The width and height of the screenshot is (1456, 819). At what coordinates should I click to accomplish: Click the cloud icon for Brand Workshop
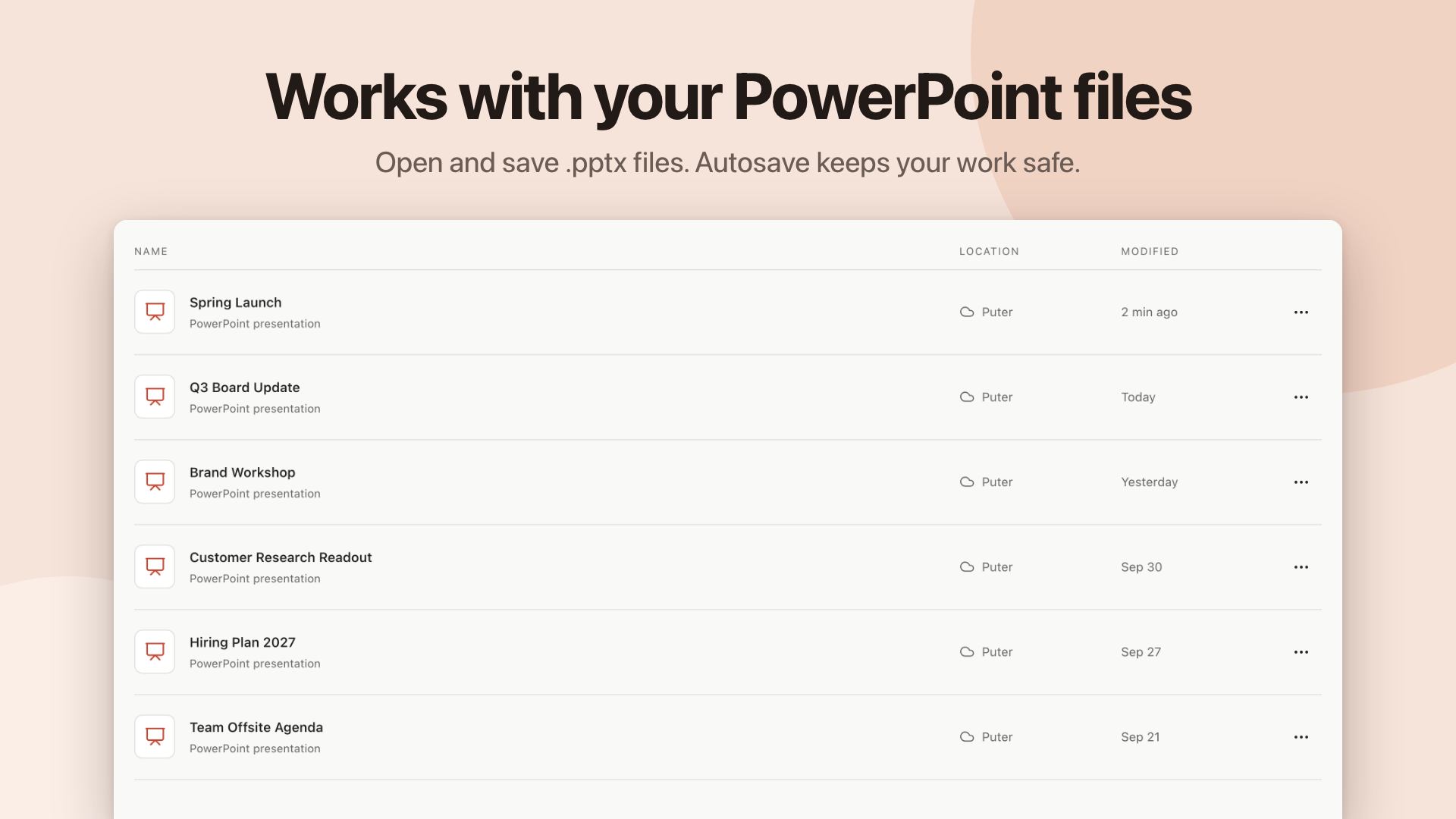click(967, 482)
